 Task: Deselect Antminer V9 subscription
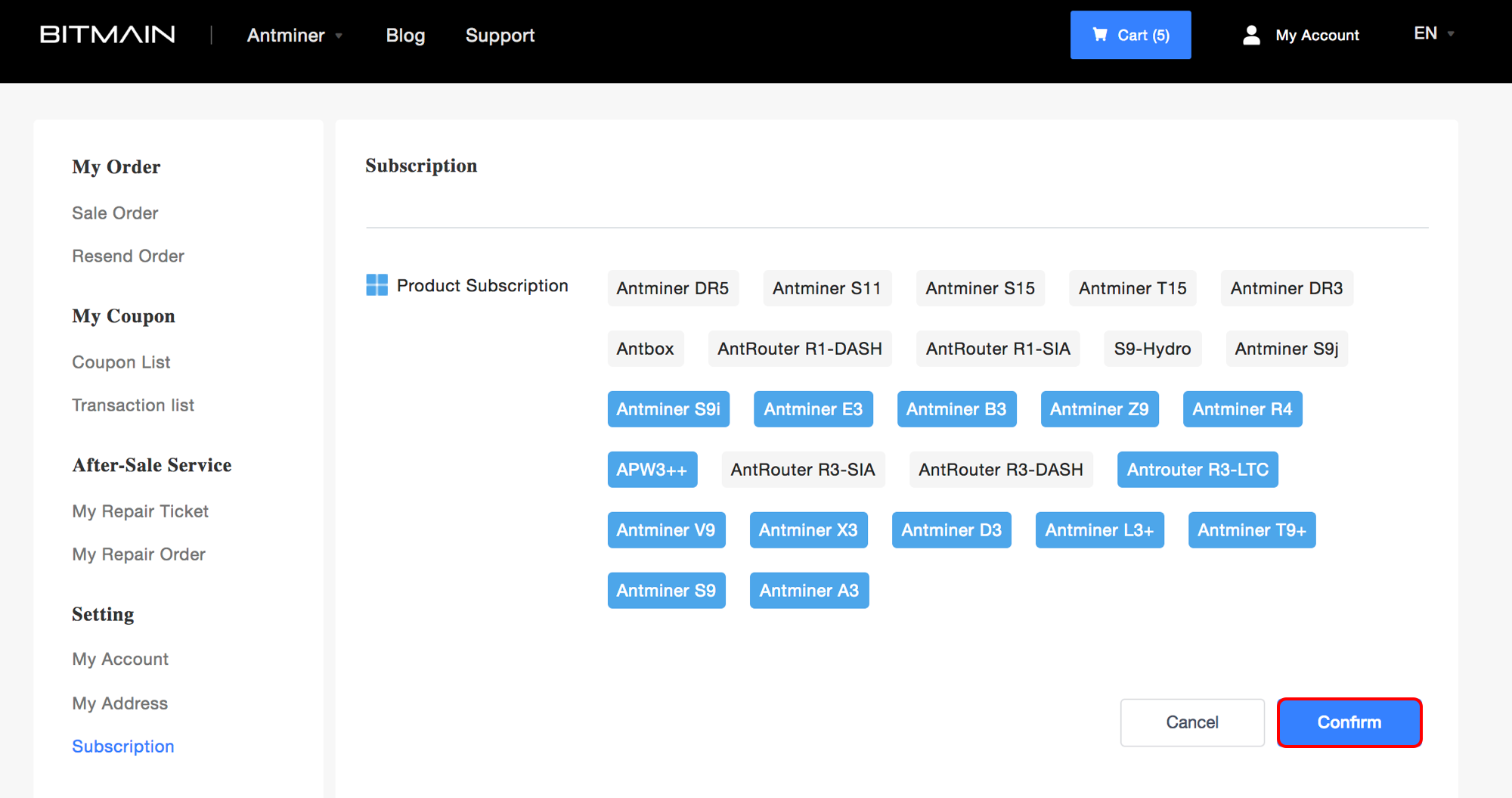[x=666, y=530]
